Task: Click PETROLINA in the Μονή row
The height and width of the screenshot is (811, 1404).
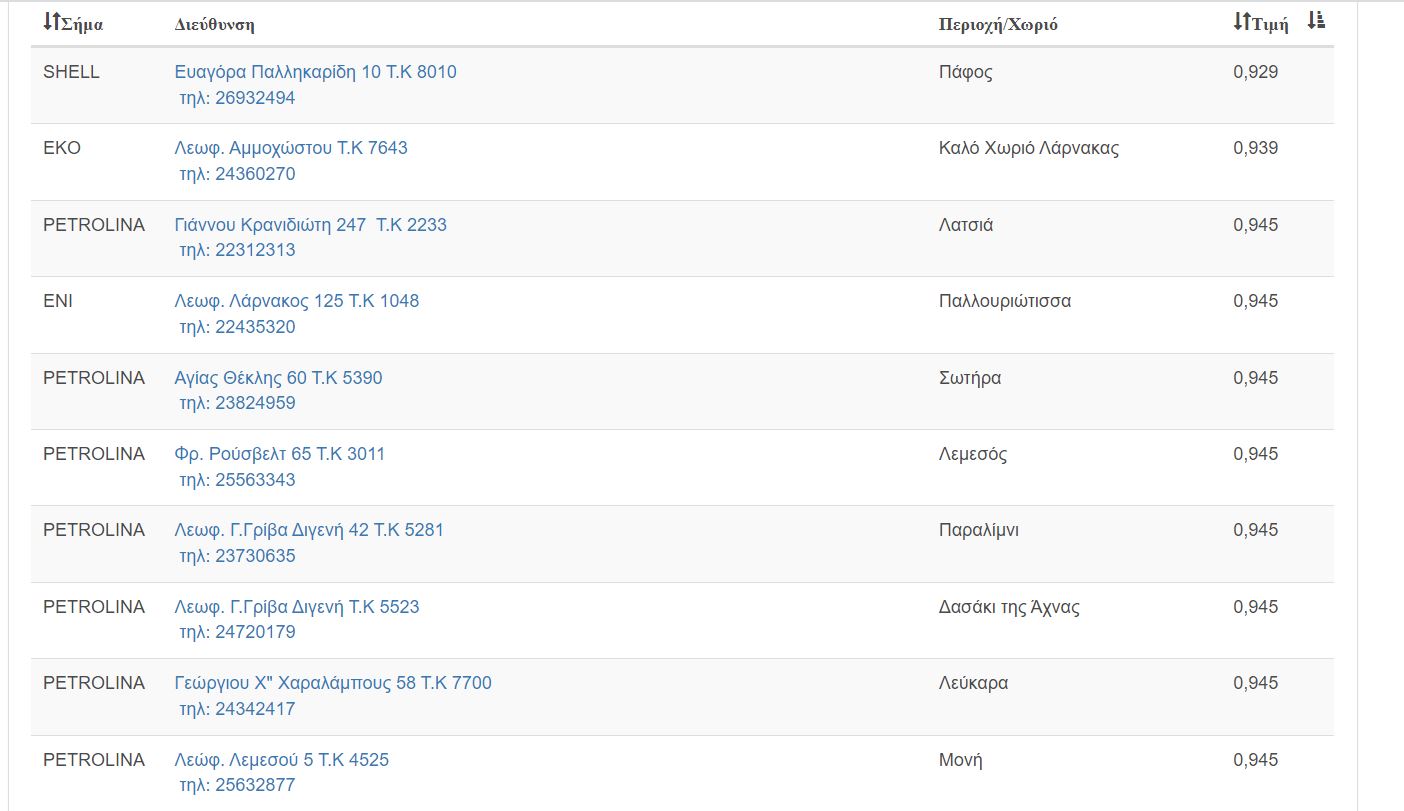Action: pyautogui.click(x=94, y=760)
